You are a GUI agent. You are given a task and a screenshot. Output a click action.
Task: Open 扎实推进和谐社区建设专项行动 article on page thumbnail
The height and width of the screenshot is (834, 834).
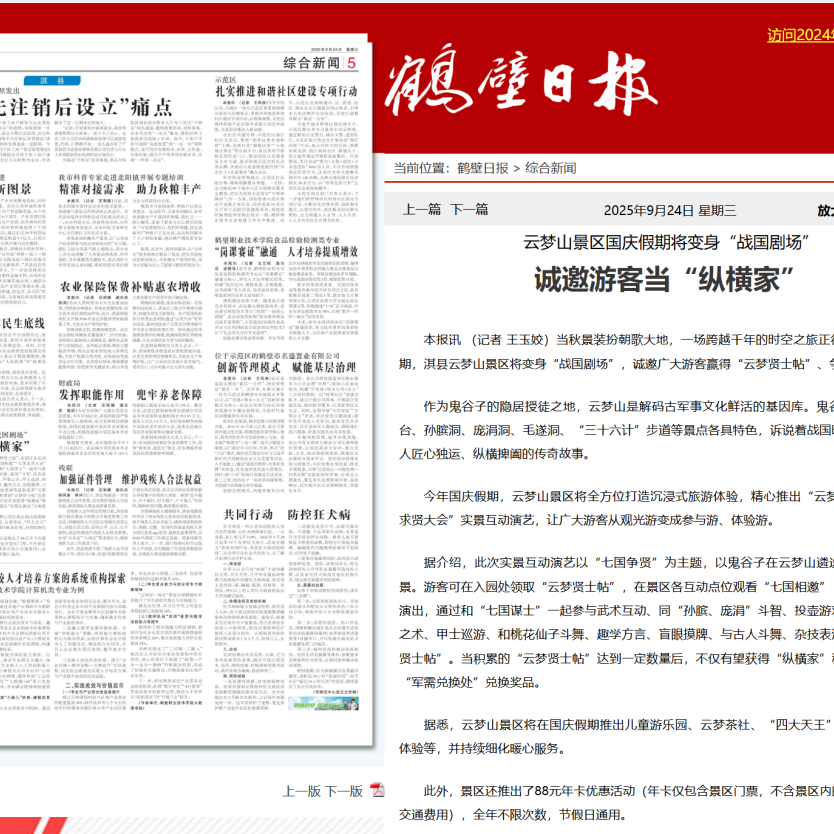(286, 91)
